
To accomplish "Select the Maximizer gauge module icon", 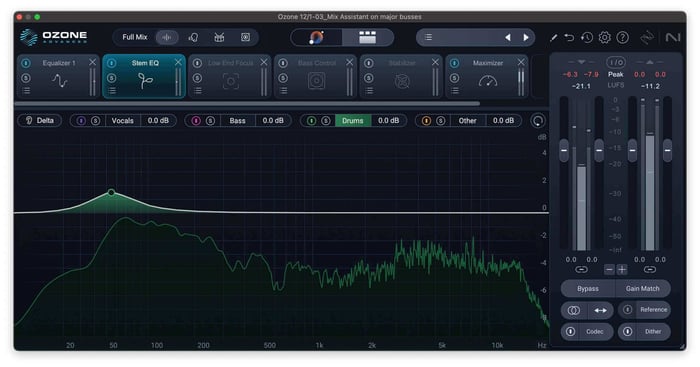I will [x=488, y=81].
